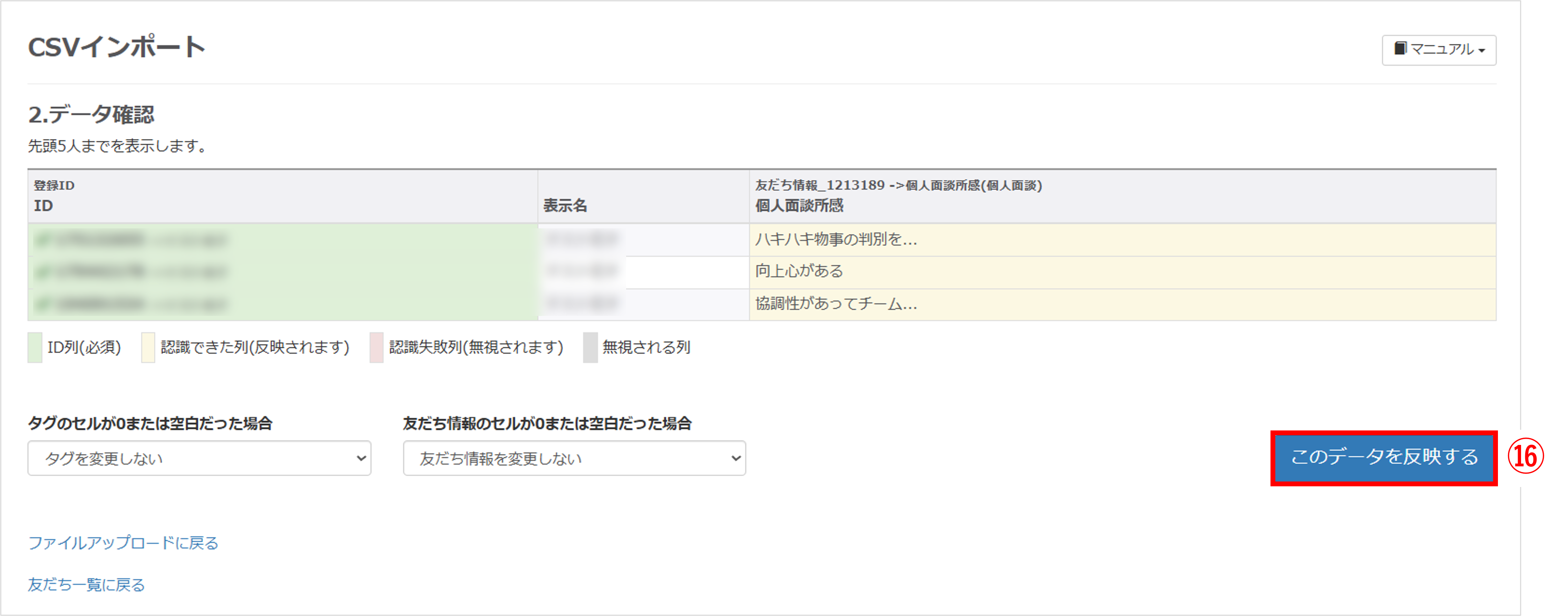
Task: Click the gray 無視される列 legend swatch
Action: click(x=590, y=347)
